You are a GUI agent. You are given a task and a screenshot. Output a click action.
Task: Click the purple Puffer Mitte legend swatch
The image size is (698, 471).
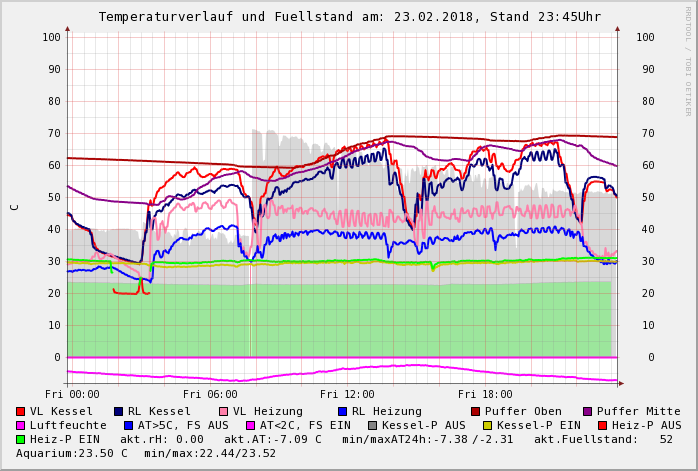coord(588,411)
